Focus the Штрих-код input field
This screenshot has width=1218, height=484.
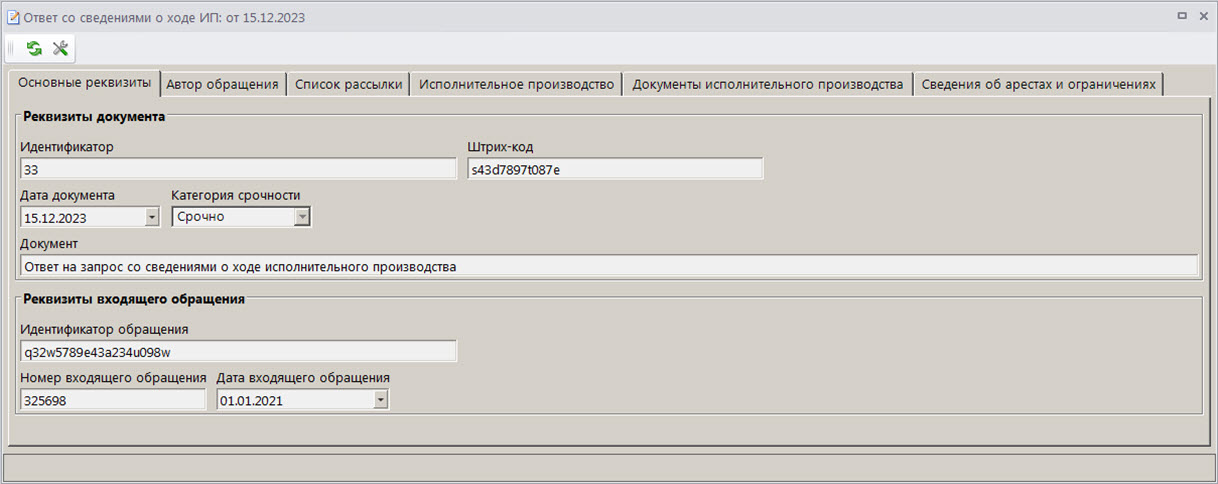615,169
